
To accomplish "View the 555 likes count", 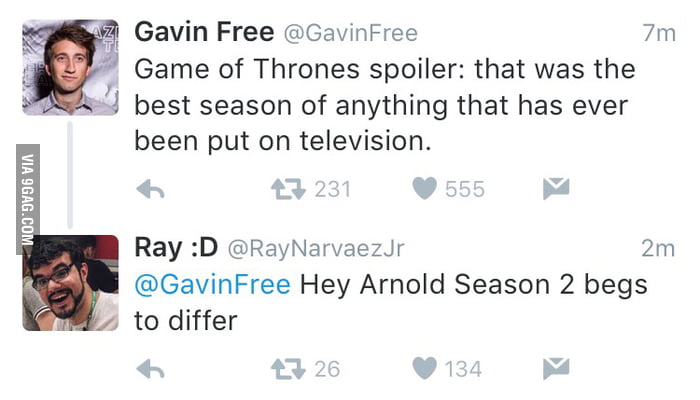I will (x=464, y=188).
